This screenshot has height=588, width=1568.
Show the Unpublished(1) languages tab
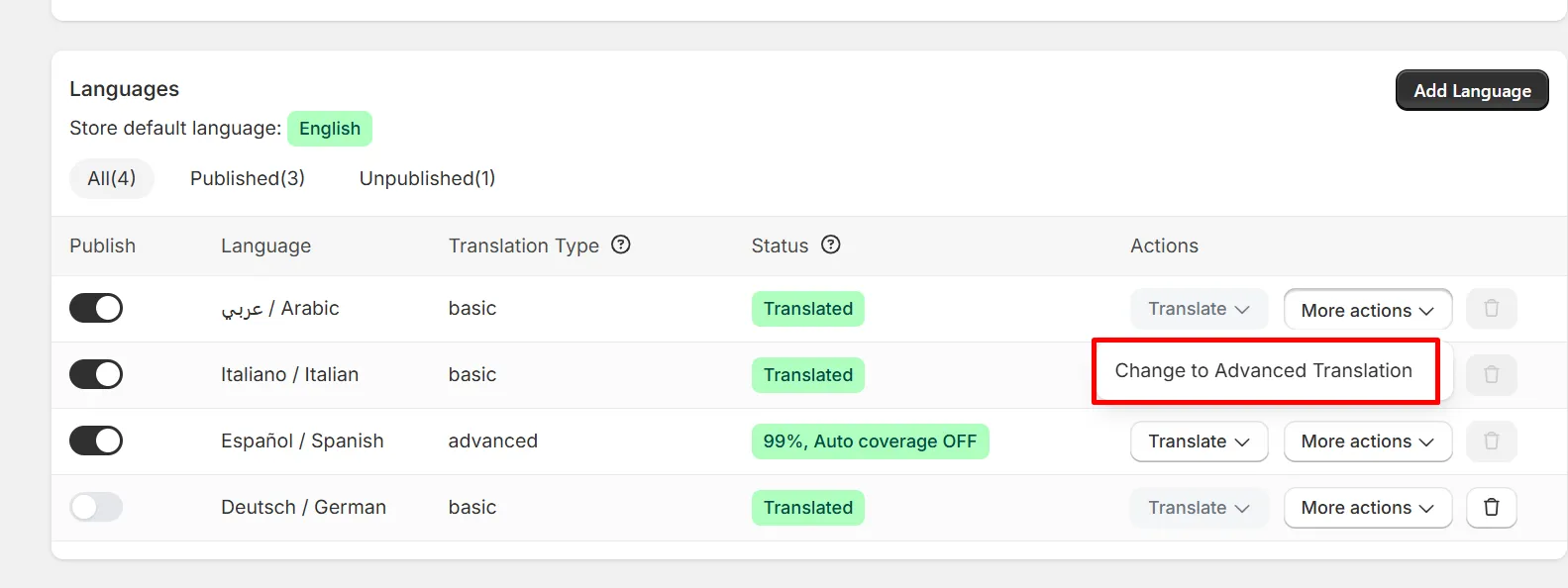(x=427, y=178)
